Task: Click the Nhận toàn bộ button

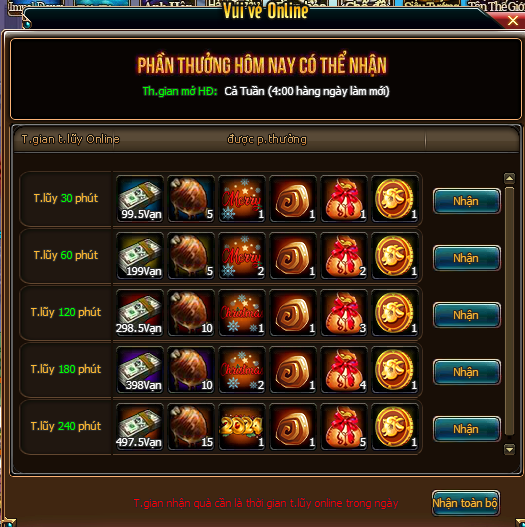Action: [x=466, y=503]
